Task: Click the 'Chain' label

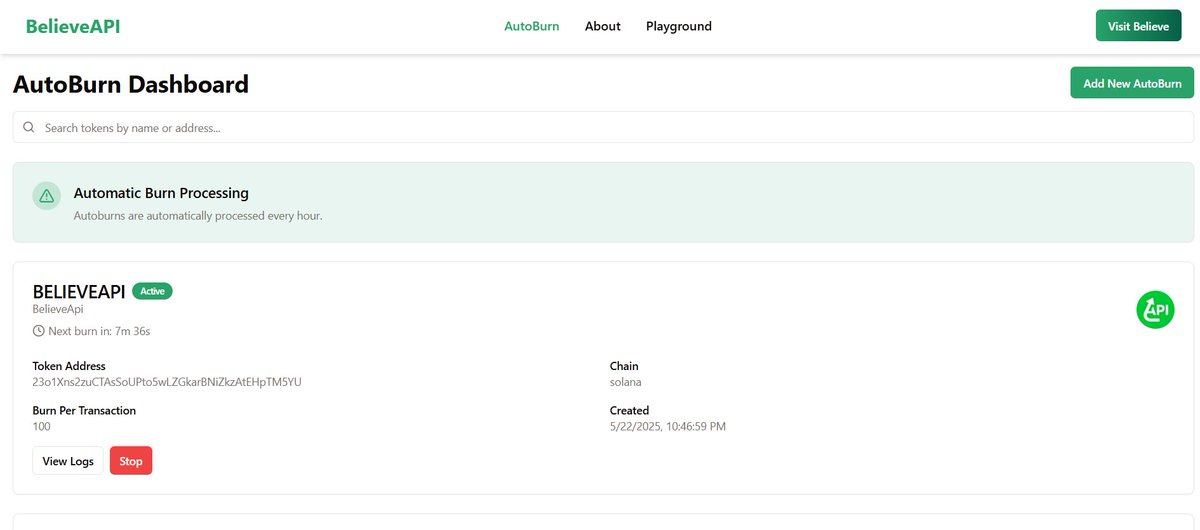Action: click(624, 366)
